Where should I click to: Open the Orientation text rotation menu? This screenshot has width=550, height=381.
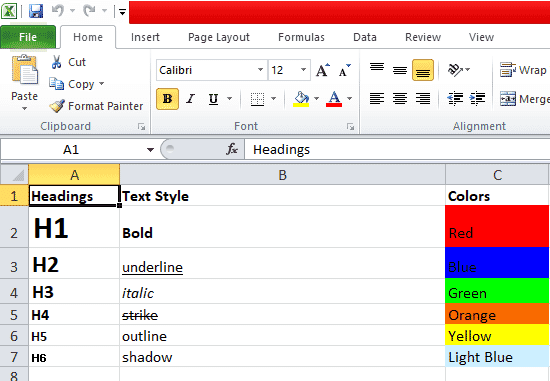[x=459, y=70]
